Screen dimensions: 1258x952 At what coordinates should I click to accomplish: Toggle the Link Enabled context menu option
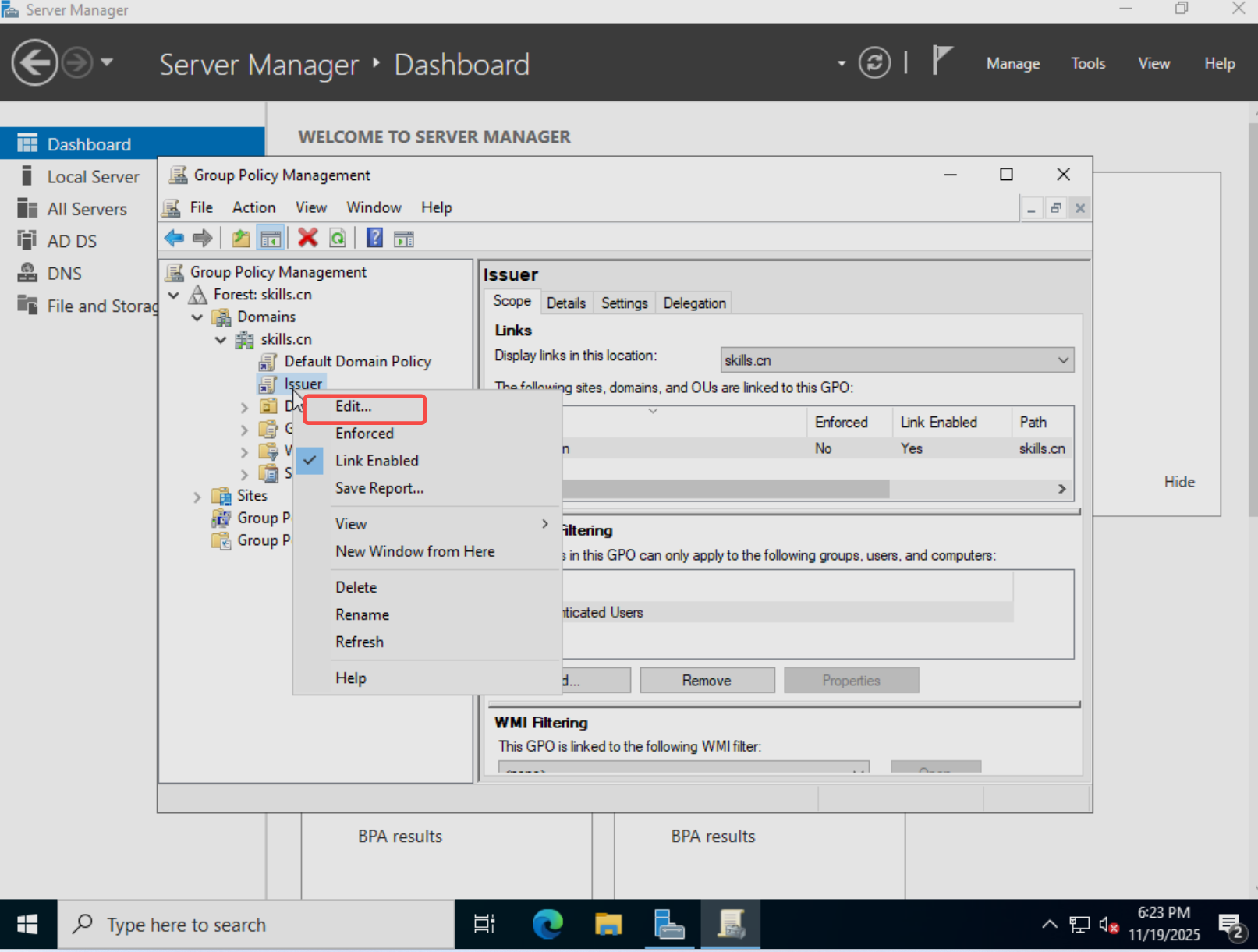click(427, 461)
